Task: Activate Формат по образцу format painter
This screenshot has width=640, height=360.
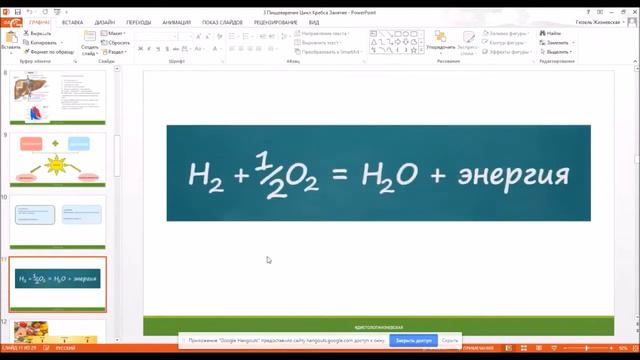Action: tap(49, 52)
